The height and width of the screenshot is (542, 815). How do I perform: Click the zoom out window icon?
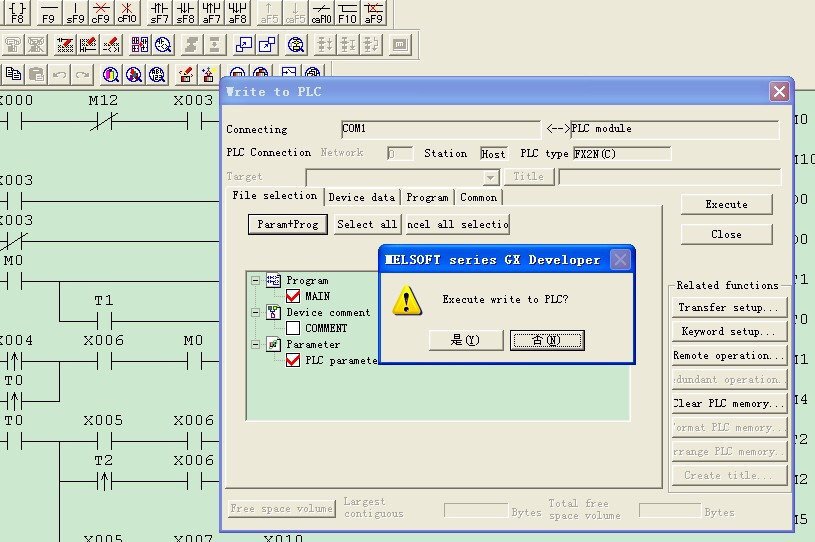click(x=267, y=45)
